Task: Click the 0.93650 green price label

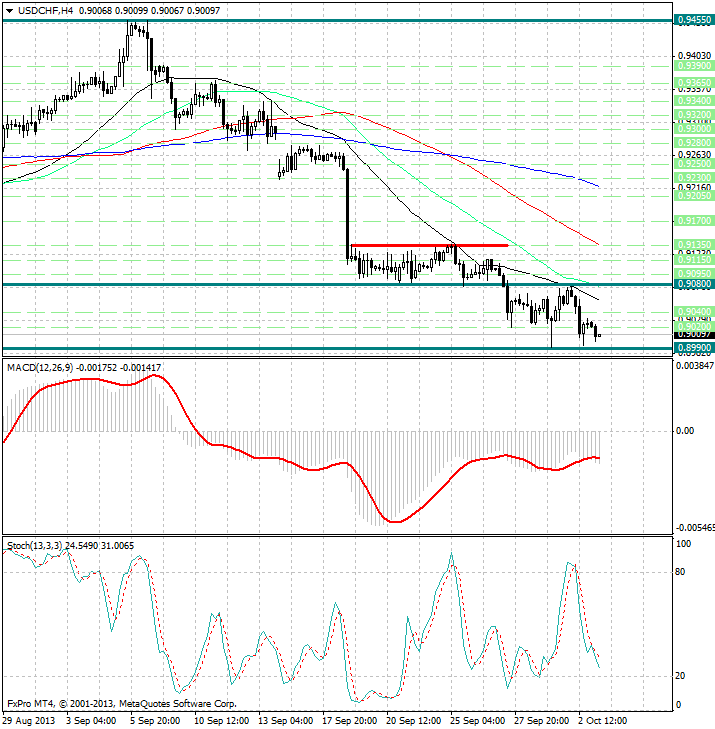Action: click(x=694, y=83)
